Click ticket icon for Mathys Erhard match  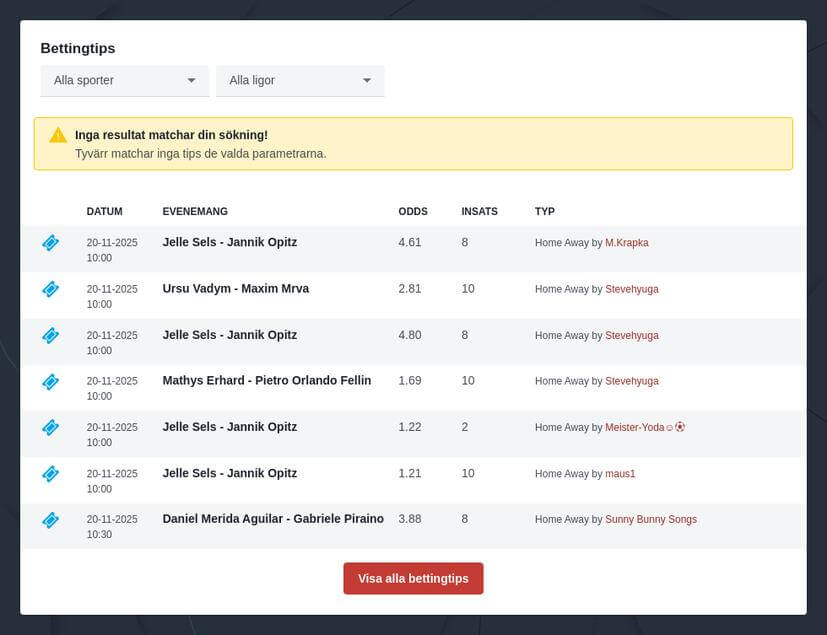[50, 381]
